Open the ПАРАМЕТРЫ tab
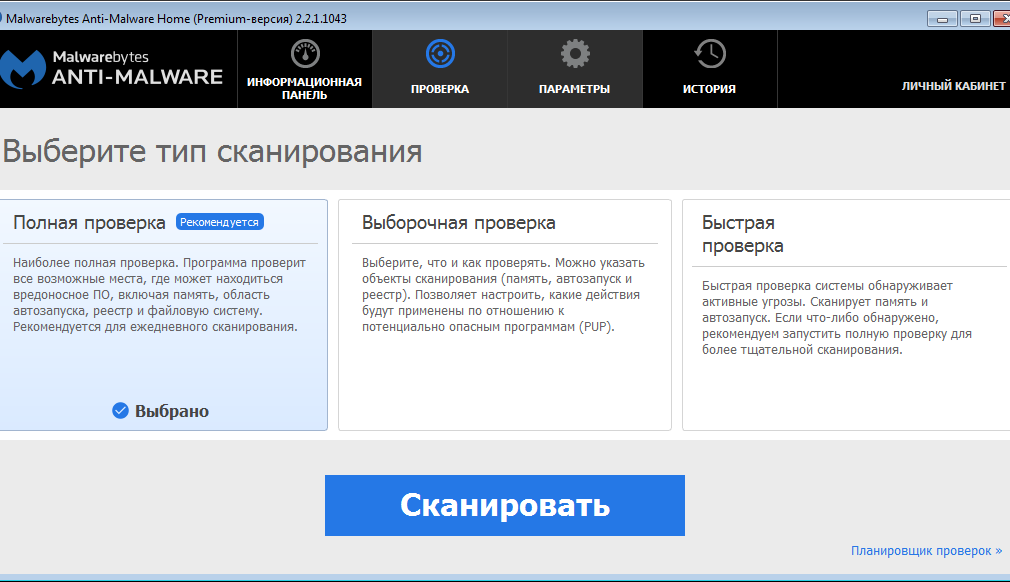1010x582 pixels. point(575,69)
